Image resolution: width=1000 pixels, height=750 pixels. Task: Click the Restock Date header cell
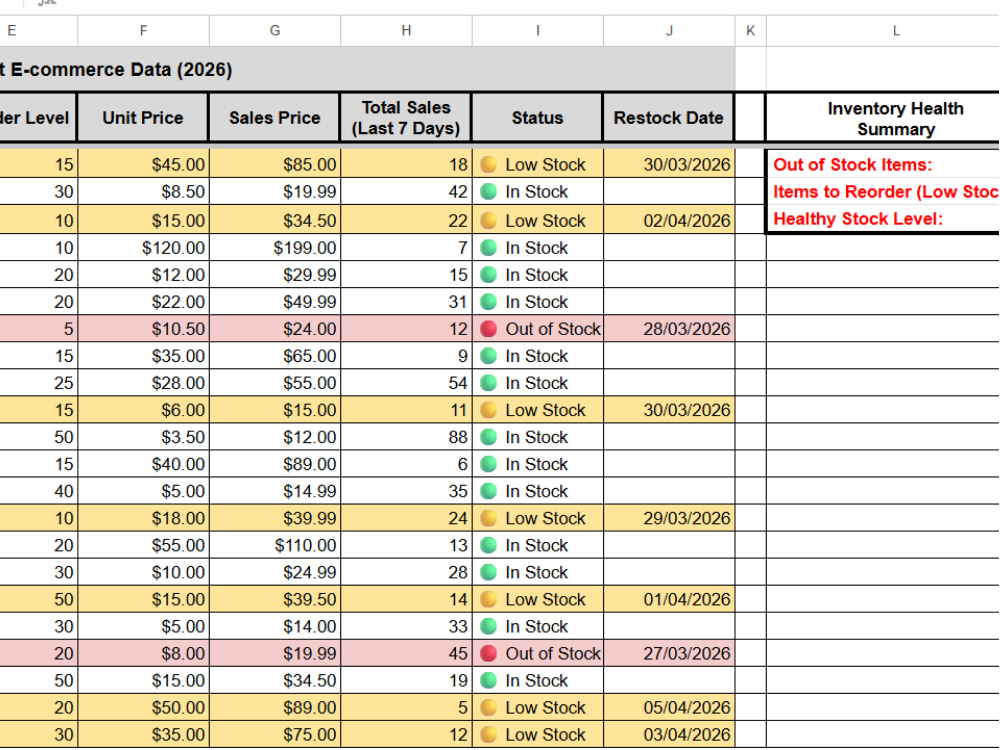[x=669, y=117]
